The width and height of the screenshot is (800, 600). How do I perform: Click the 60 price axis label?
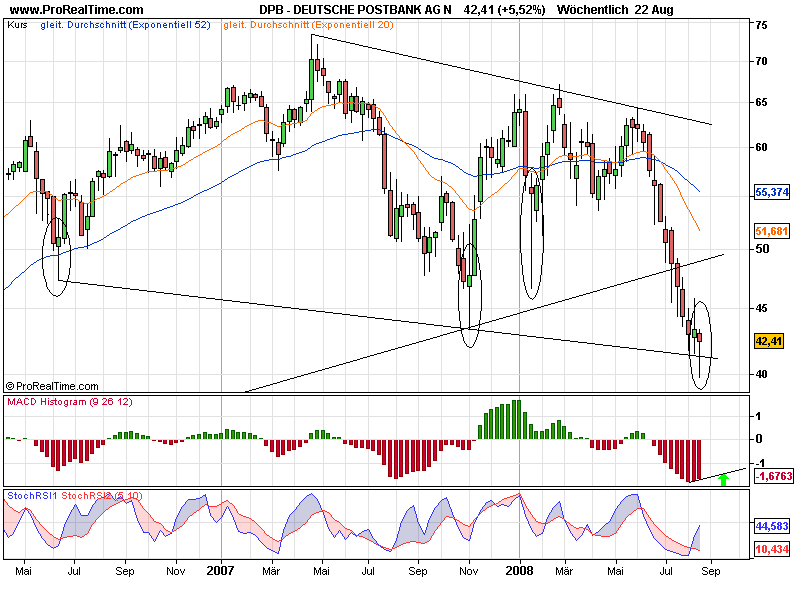(761, 147)
